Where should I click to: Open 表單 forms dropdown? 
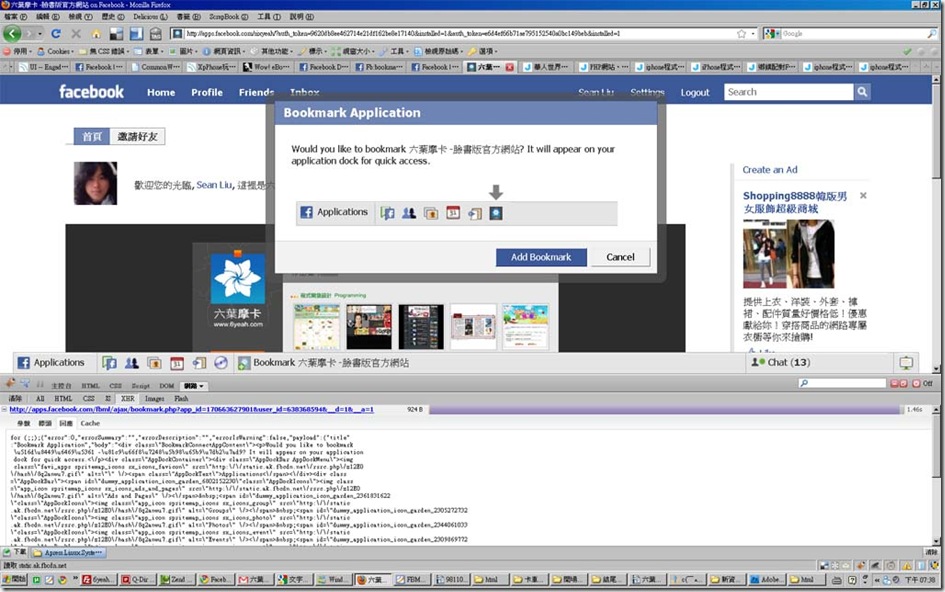pyautogui.click(x=148, y=51)
